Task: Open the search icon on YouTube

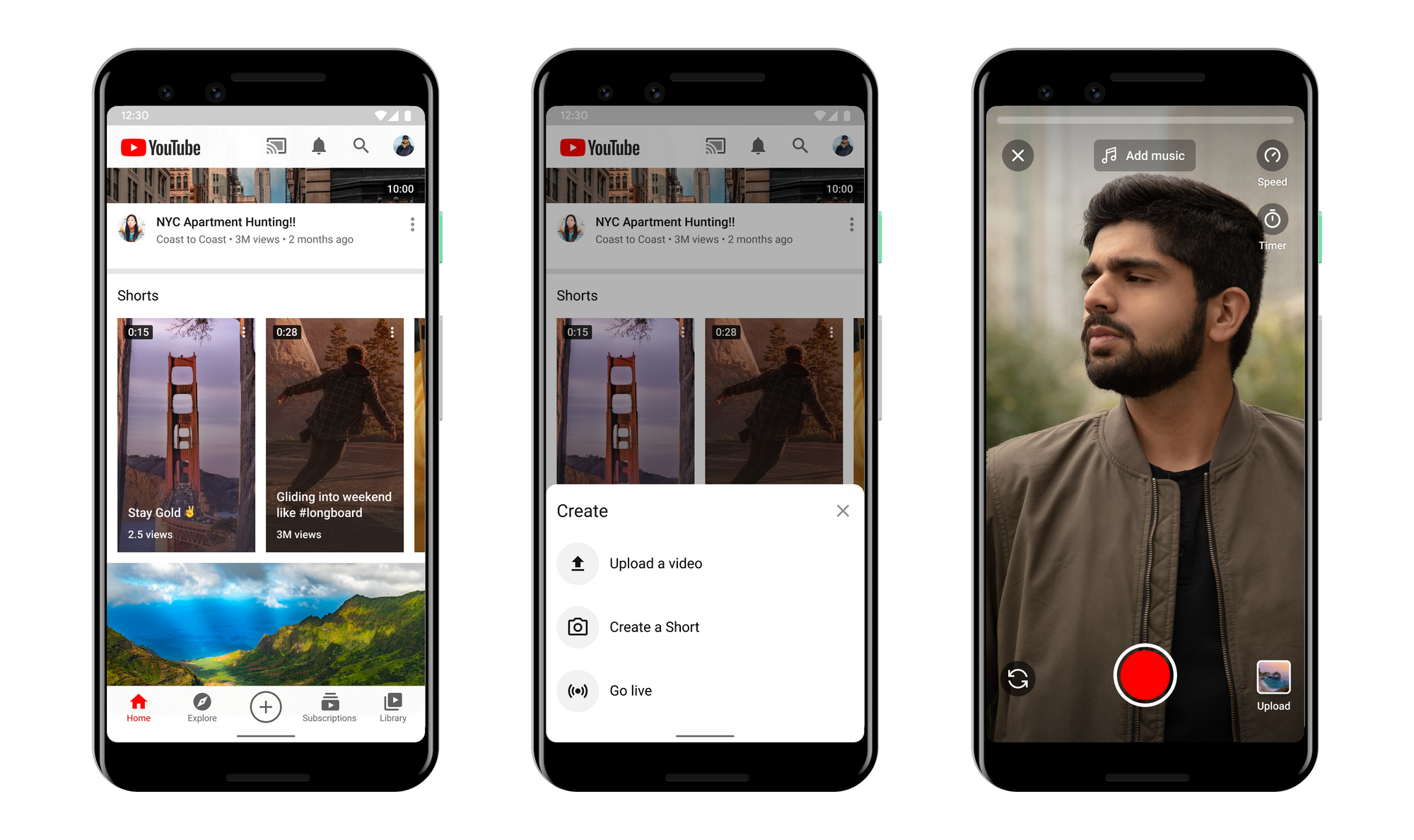Action: point(362,149)
